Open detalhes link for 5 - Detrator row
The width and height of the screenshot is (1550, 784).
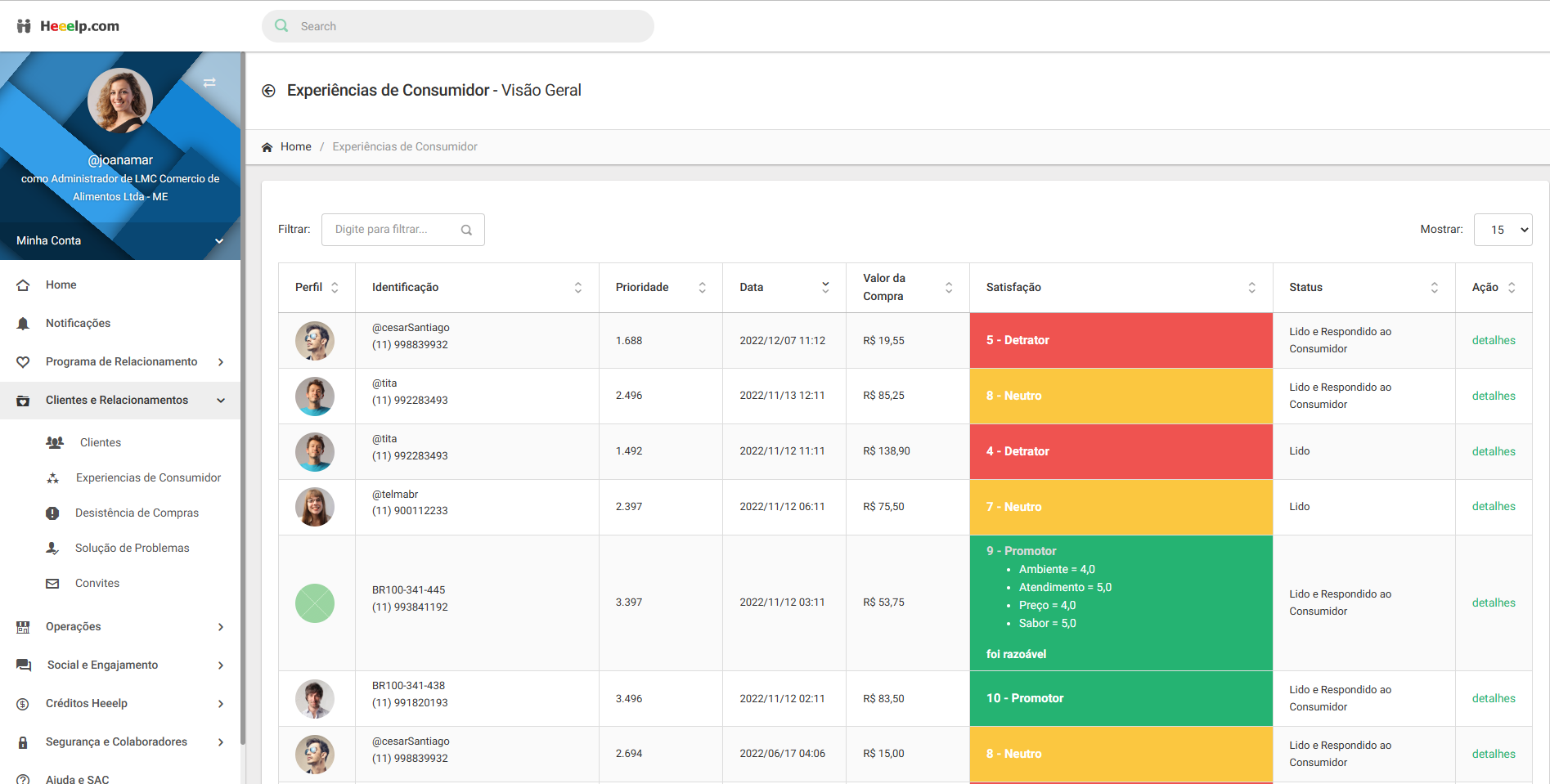pyautogui.click(x=1493, y=341)
